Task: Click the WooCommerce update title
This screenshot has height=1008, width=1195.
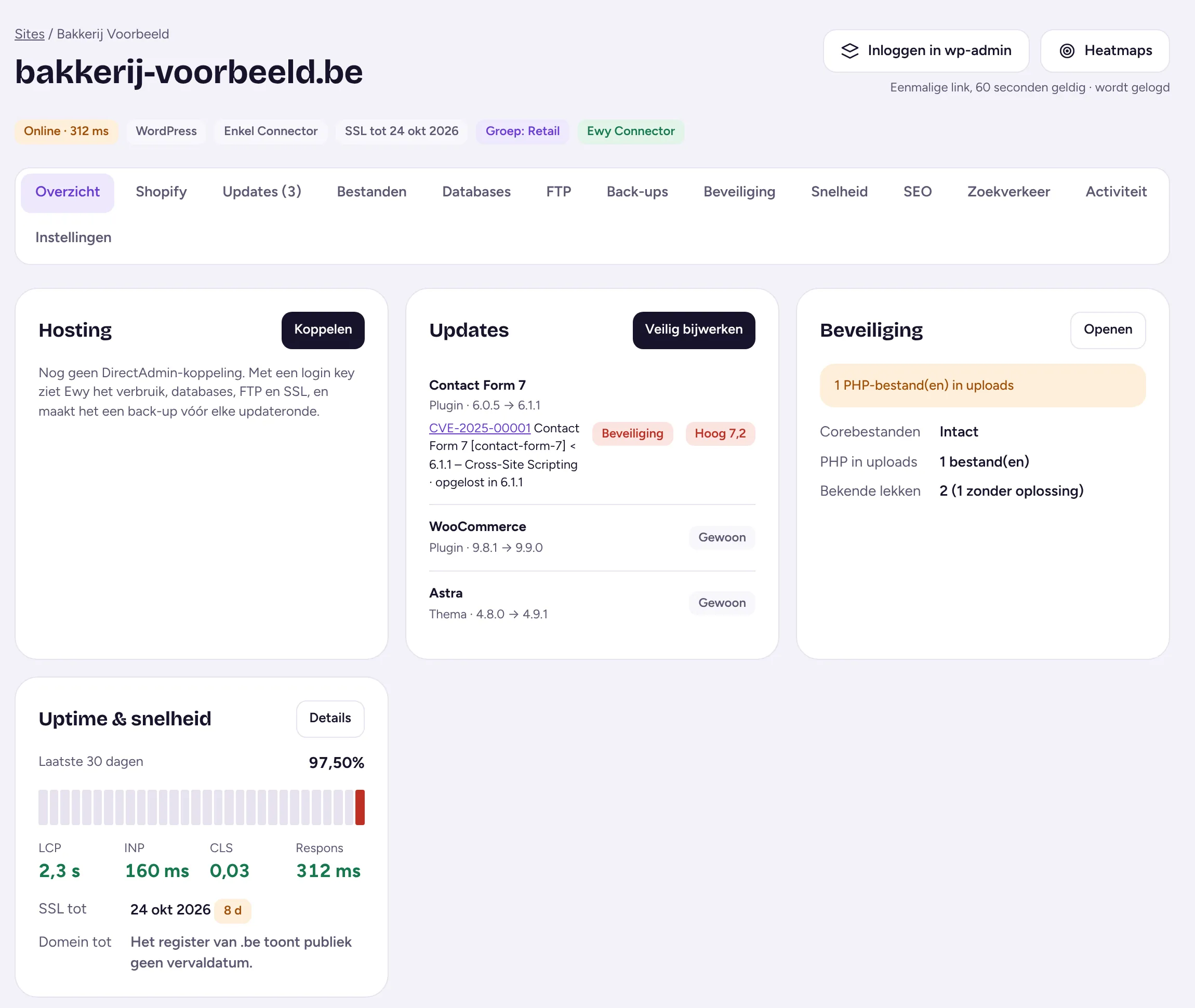Action: [477, 527]
